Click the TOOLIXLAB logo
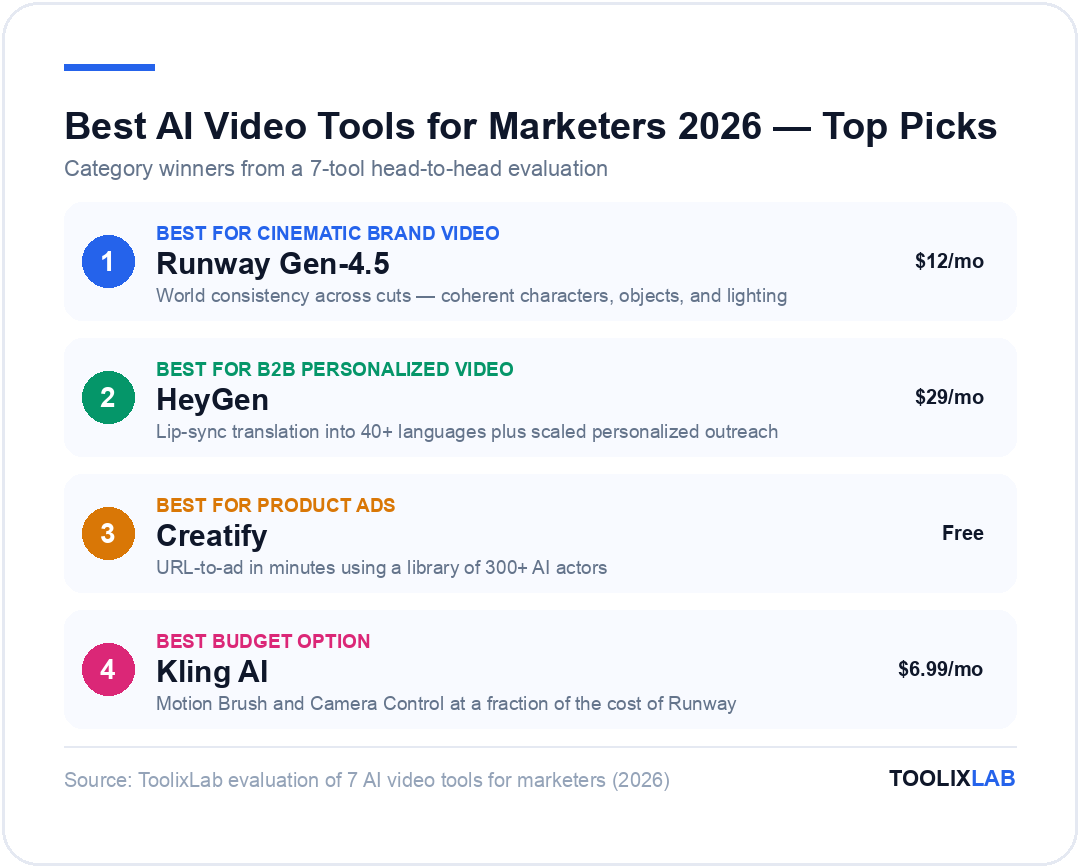This screenshot has width=1080, height=868. tap(952, 778)
